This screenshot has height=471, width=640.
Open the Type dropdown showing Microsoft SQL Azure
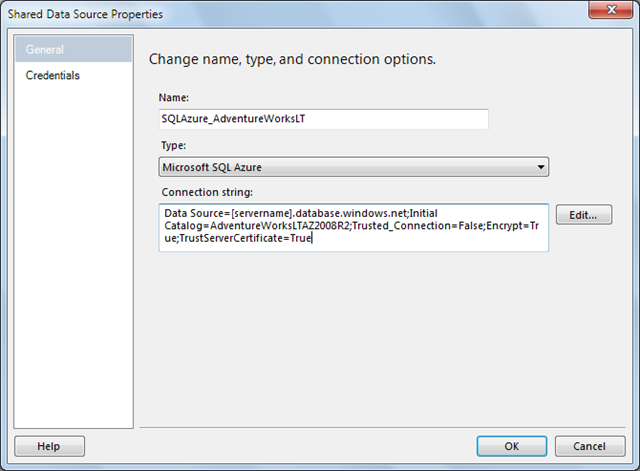pyautogui.click(x=353, y=167)
